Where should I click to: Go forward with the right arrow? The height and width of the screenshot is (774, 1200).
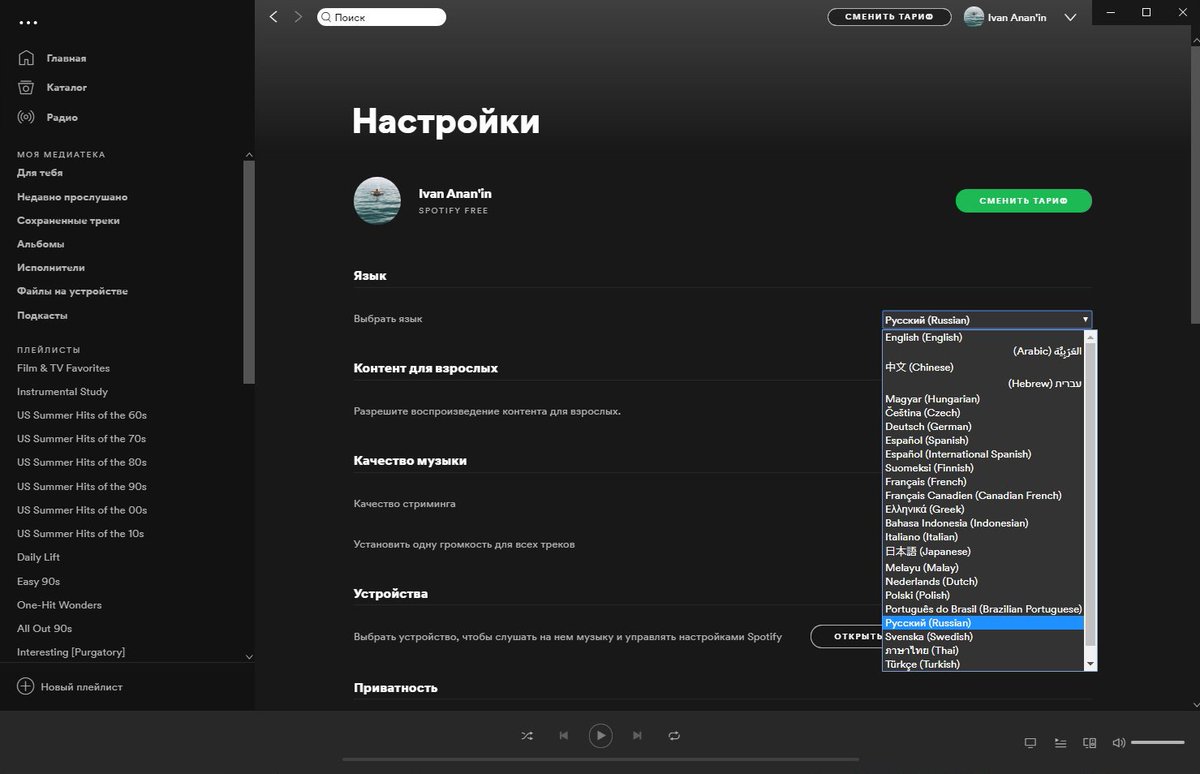(298, 17)
